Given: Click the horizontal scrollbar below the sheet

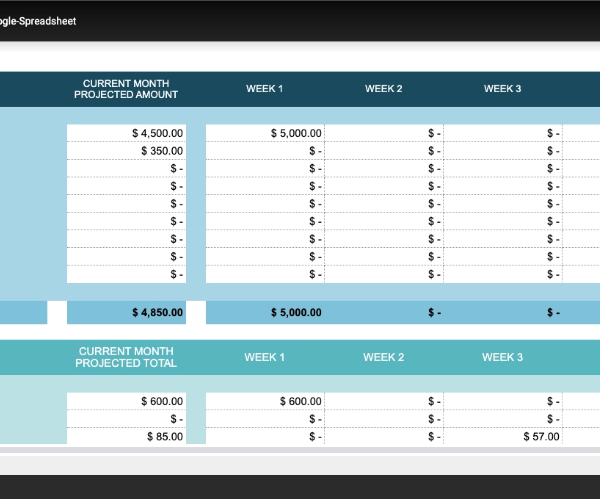Looking at the screenshot, I should (300, 451).
